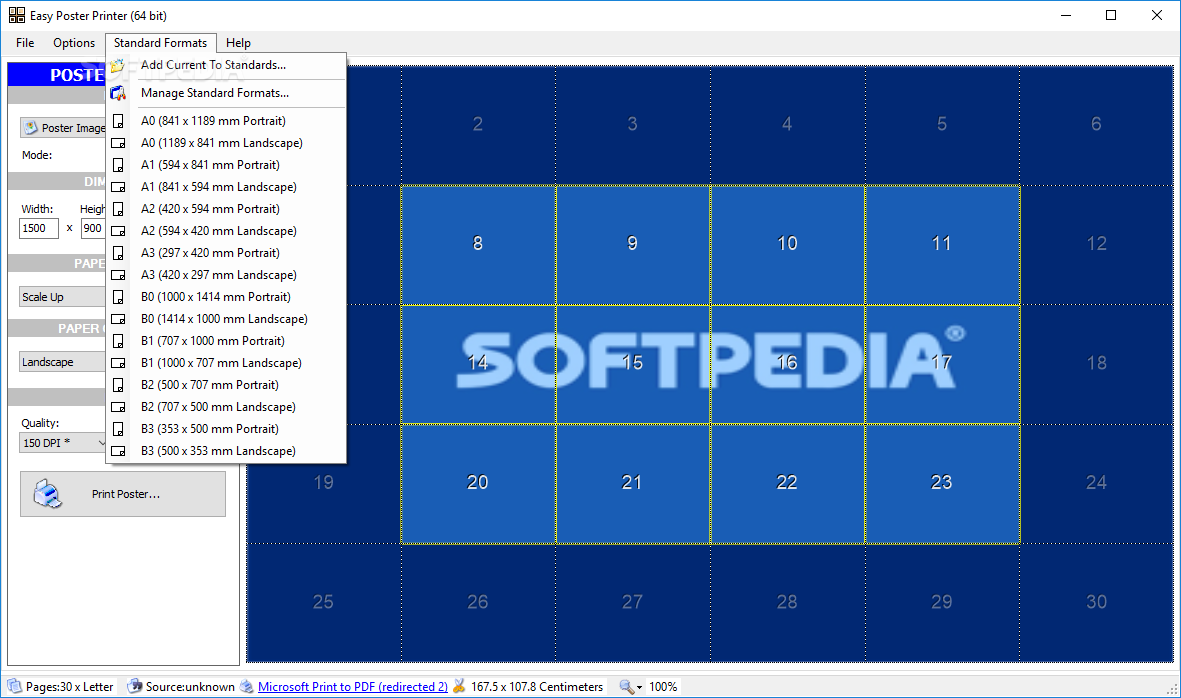
Task: Click the Add Current To Standards icon
Action: (117, 66)
